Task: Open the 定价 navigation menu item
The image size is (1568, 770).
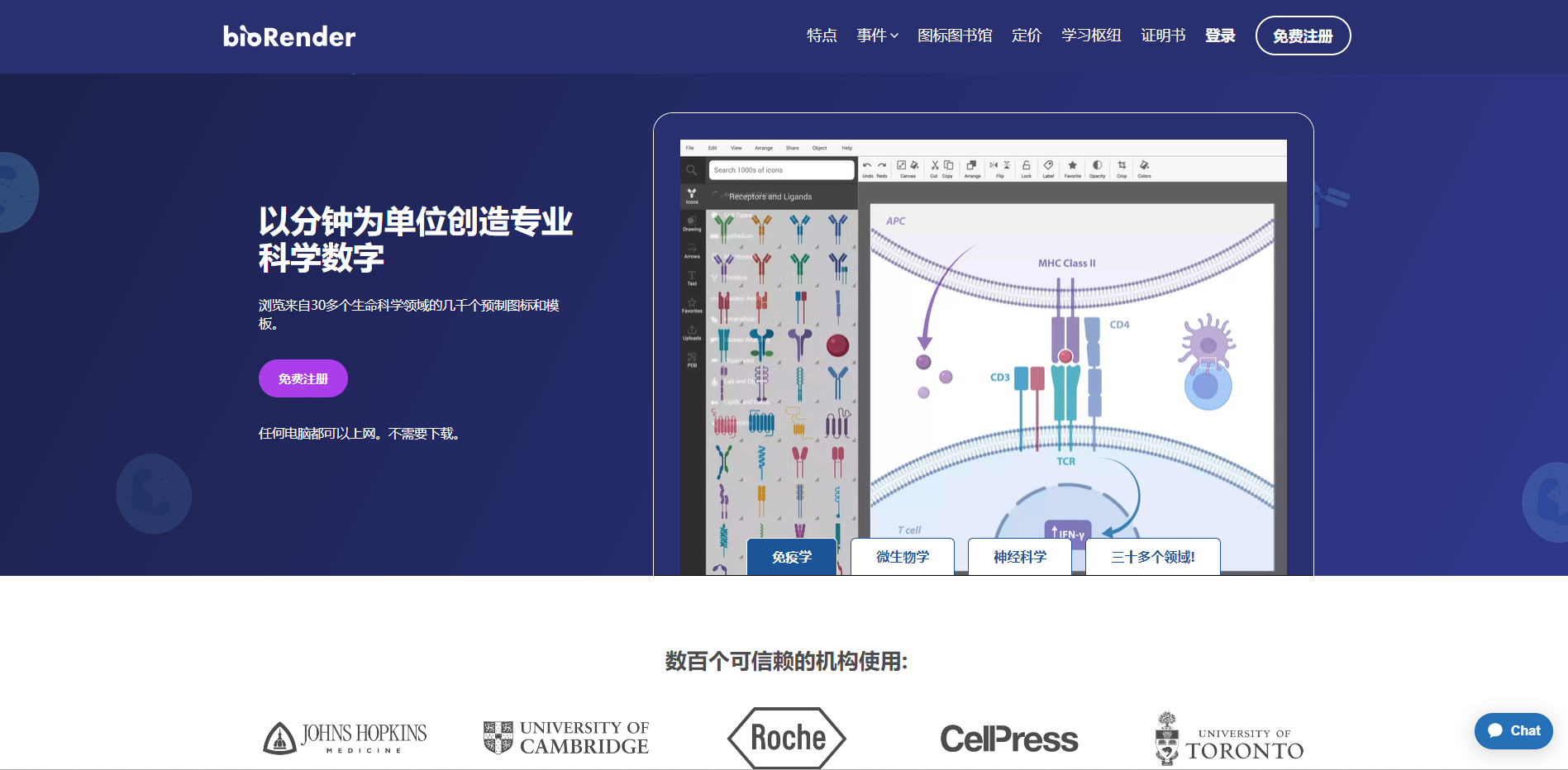Action: tap(1027, 36)
